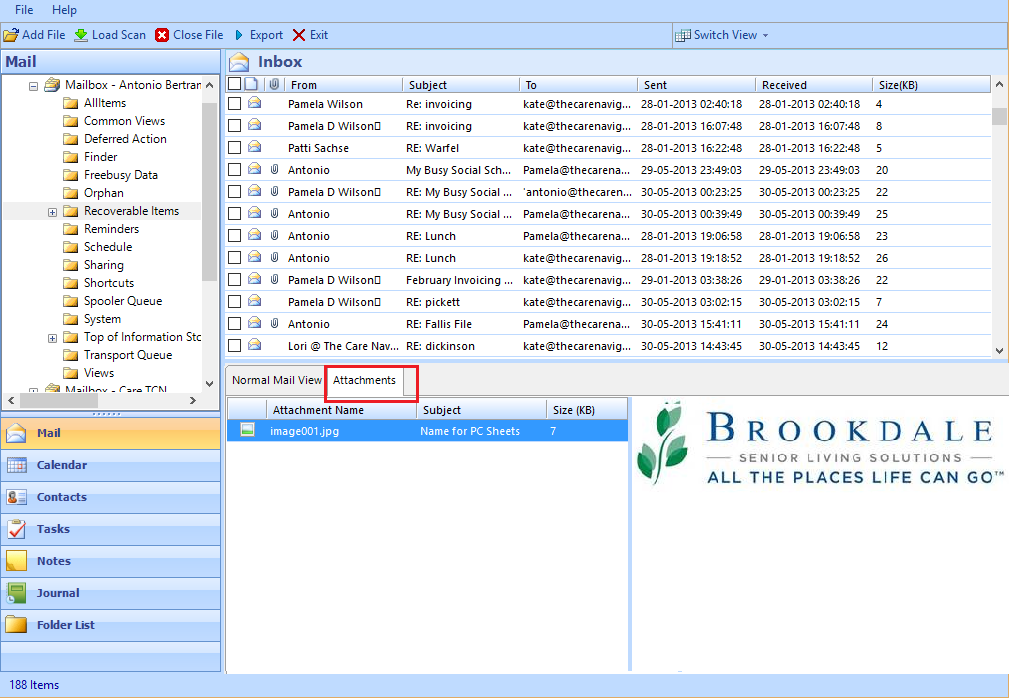Select the Common Views folder
1009x698 pixels.
click(124, 121)
